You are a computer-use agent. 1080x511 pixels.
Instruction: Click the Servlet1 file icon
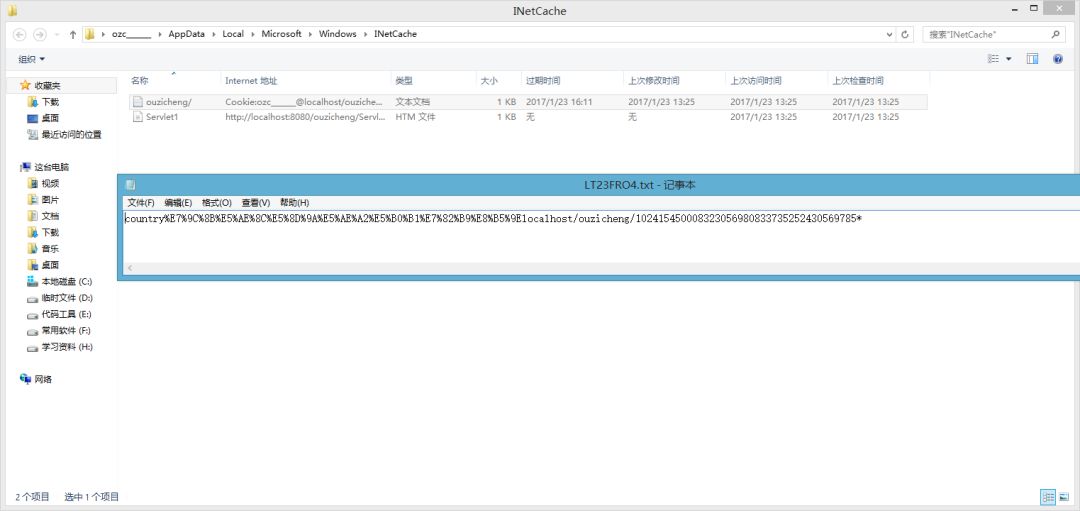click(137, 117)
